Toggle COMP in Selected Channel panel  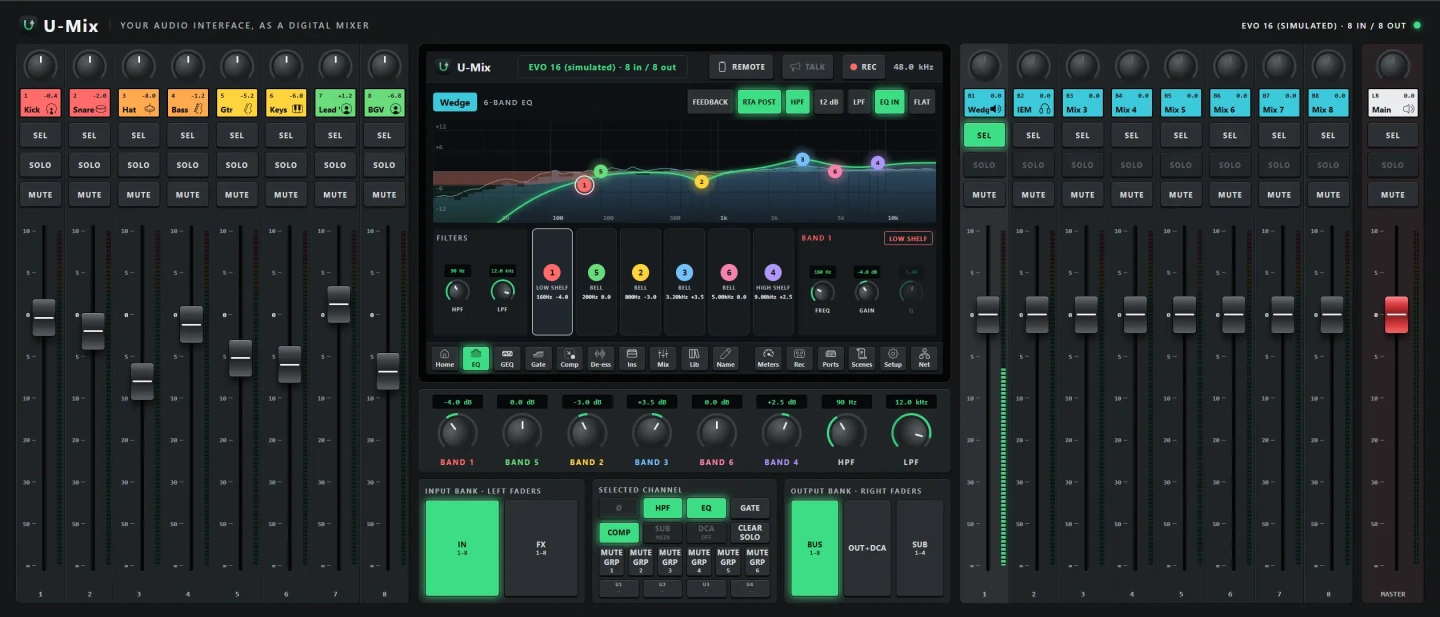(x=619, y=532)
